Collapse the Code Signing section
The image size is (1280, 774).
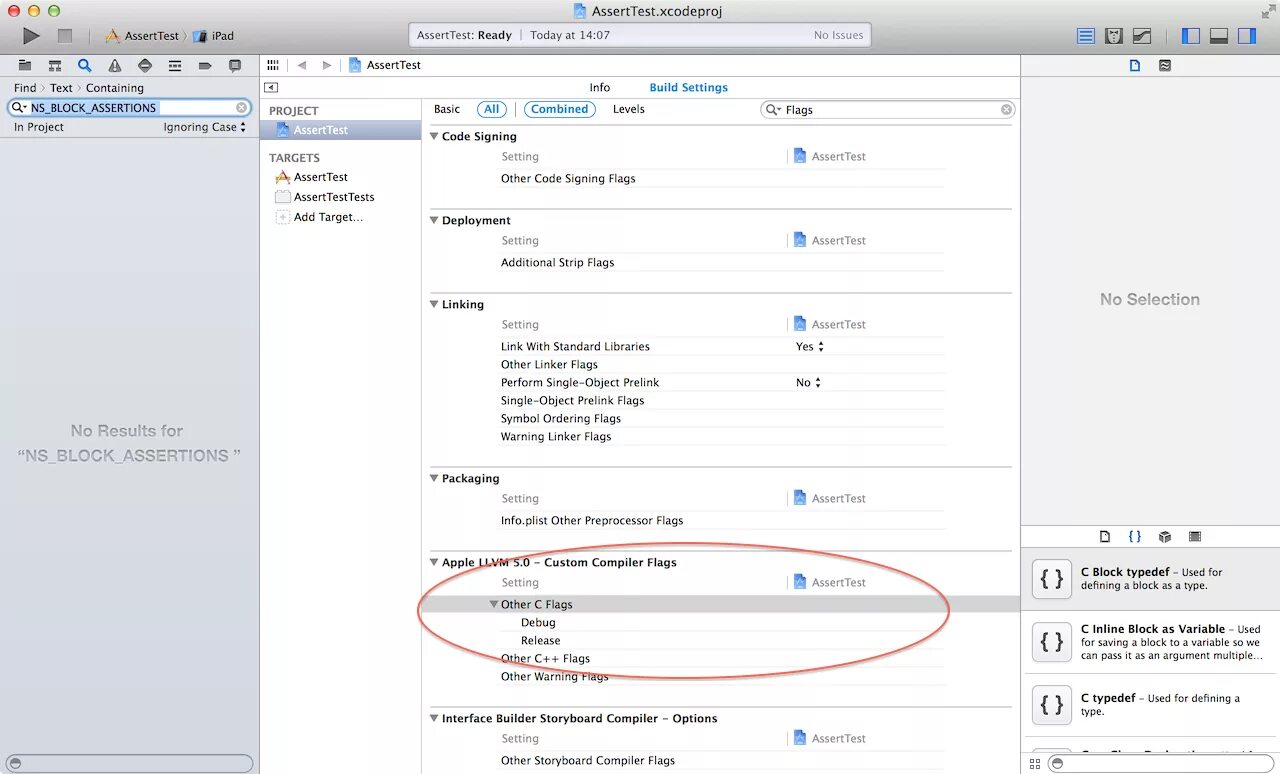[434, 136]
